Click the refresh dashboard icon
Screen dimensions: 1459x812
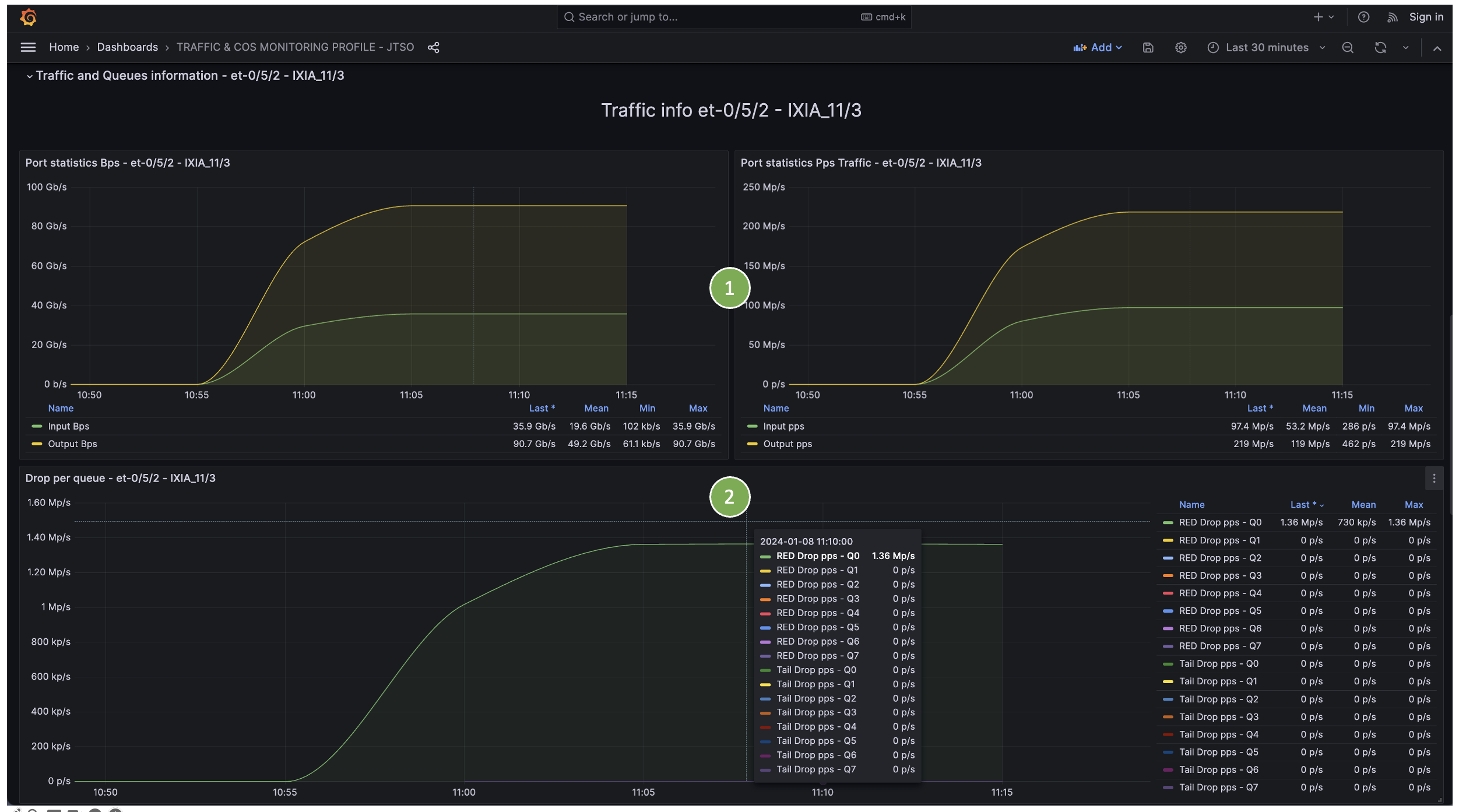[1380, 48]
